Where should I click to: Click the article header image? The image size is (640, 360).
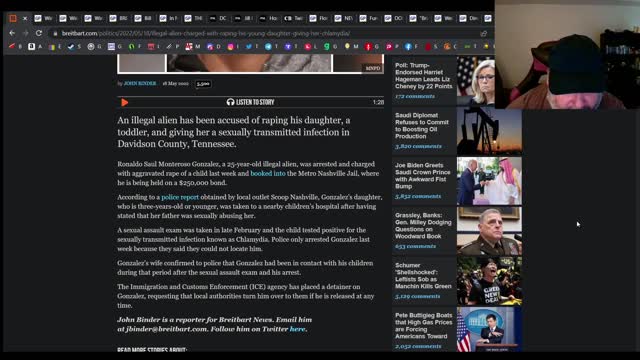250,64
